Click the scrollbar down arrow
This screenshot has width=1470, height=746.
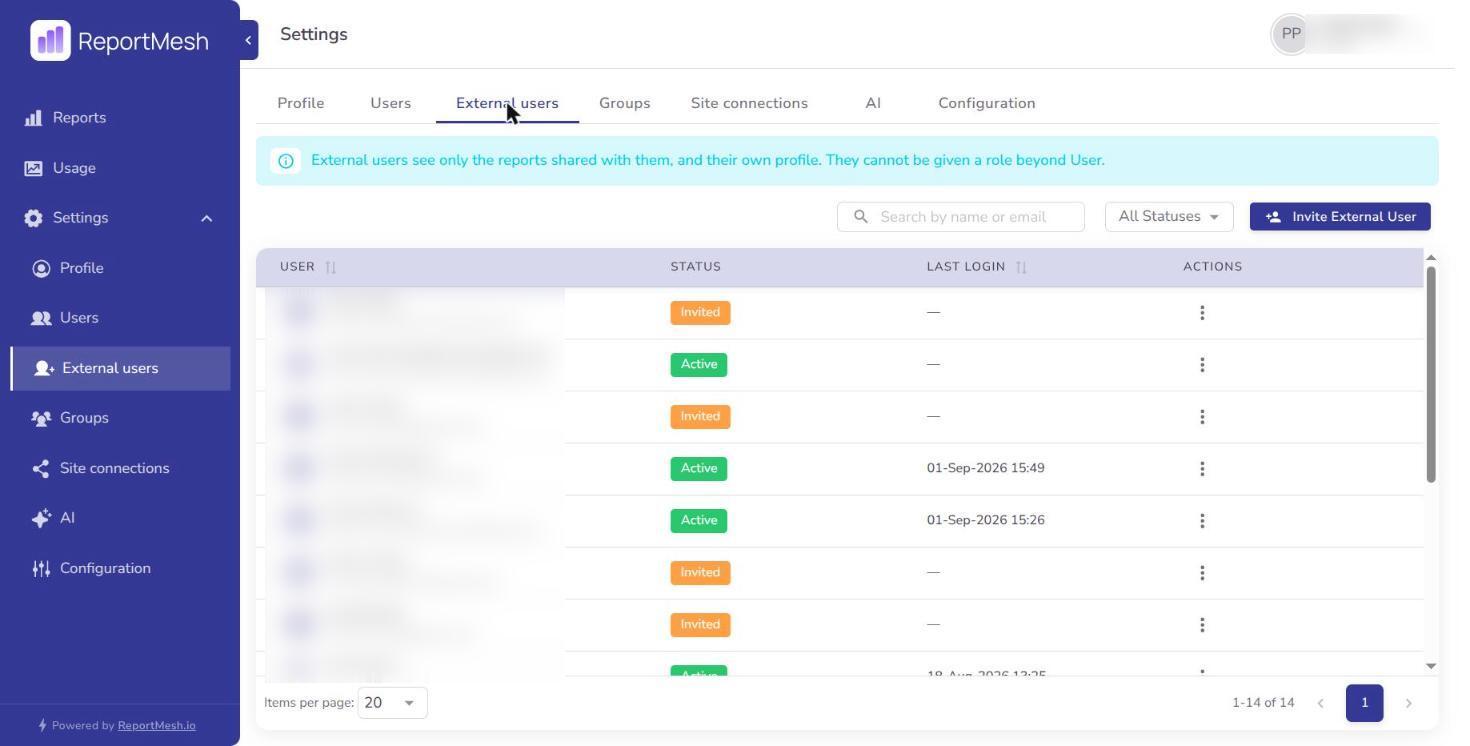coord(1431,666)
